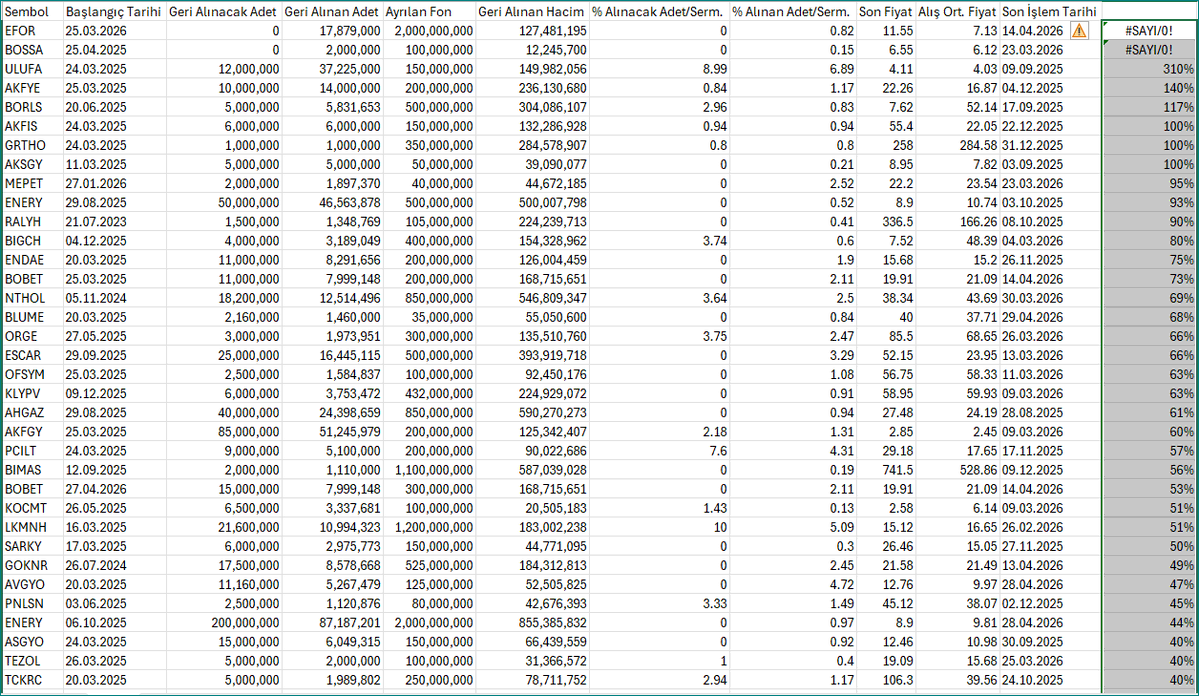This screenshot has width=1199, height=696.
Task: Select the 432,000,000 fund cell
Action: (429, 393)
